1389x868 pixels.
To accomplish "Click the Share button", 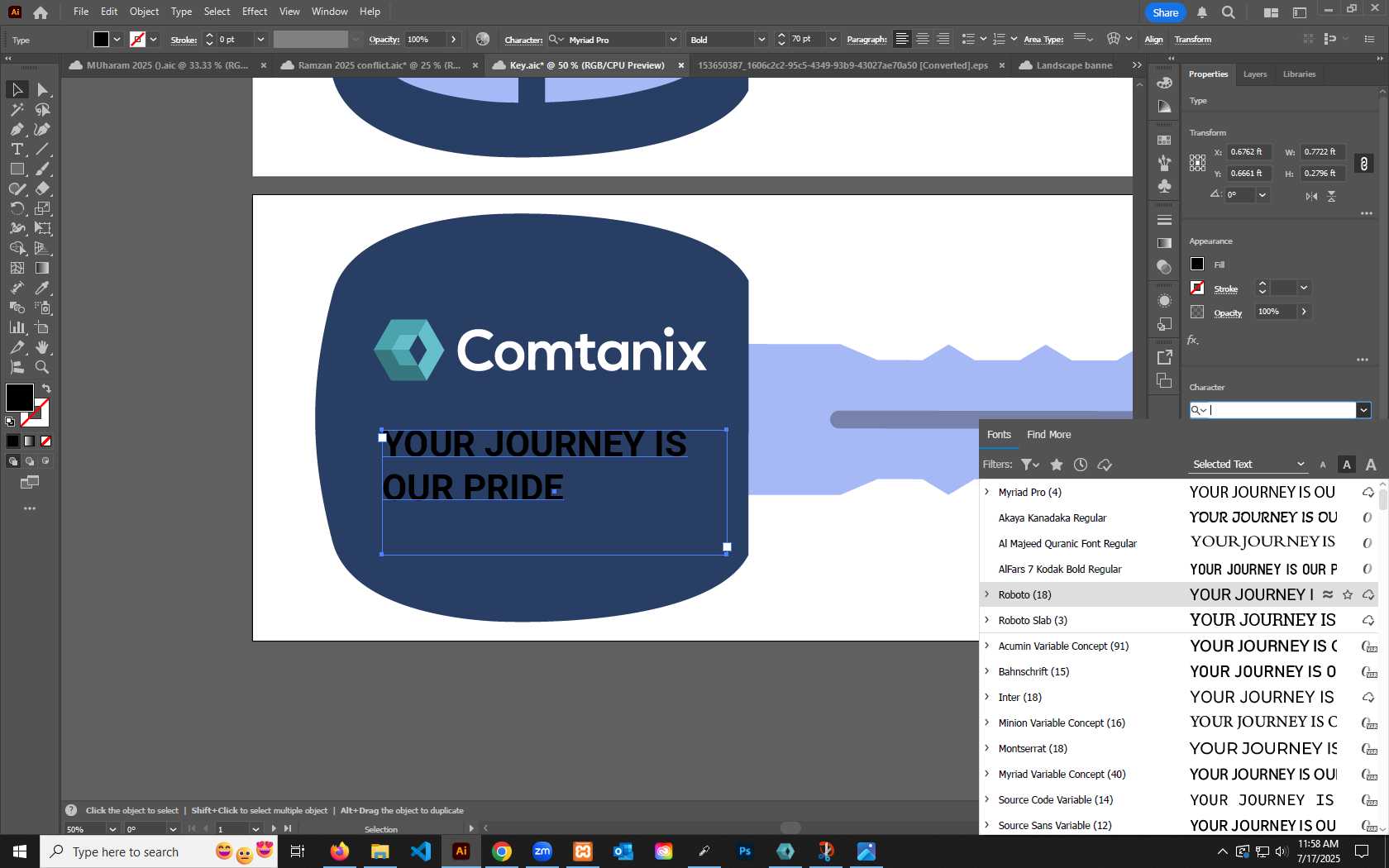I will coord(1165,12).
